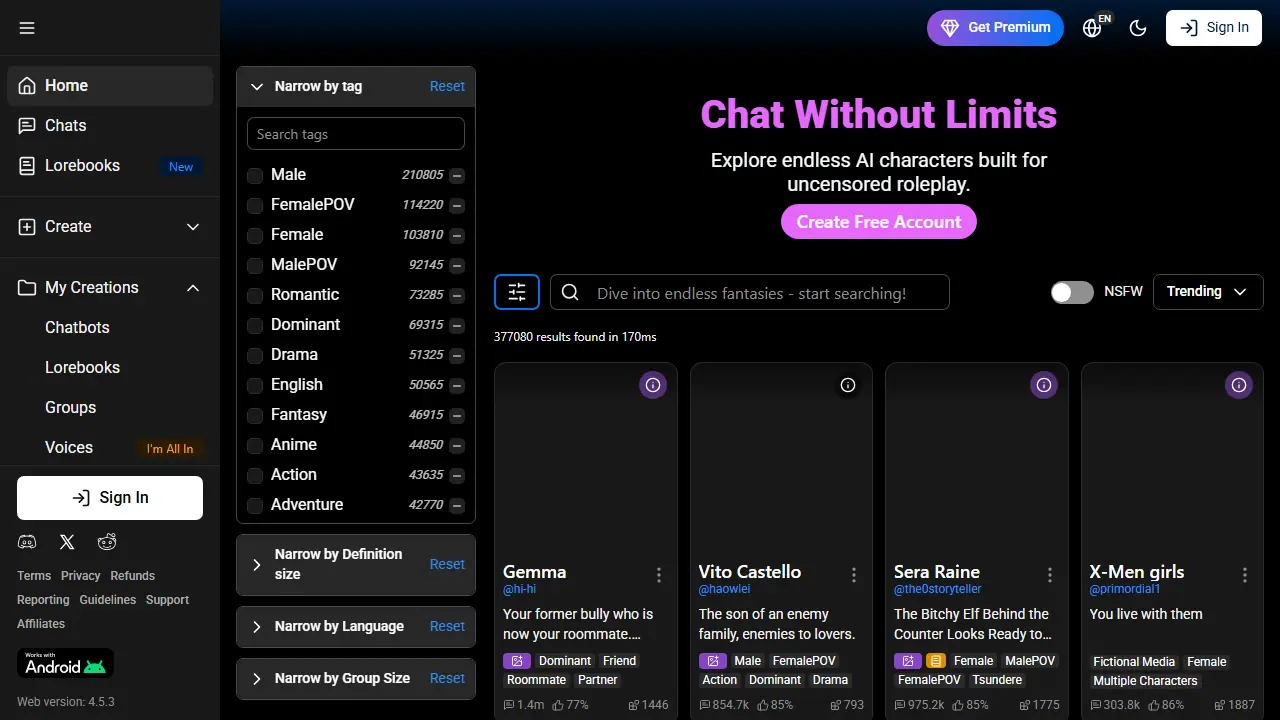Click the Get Premium button
Screen dimensions: 1280x720
tap(995, 28)
